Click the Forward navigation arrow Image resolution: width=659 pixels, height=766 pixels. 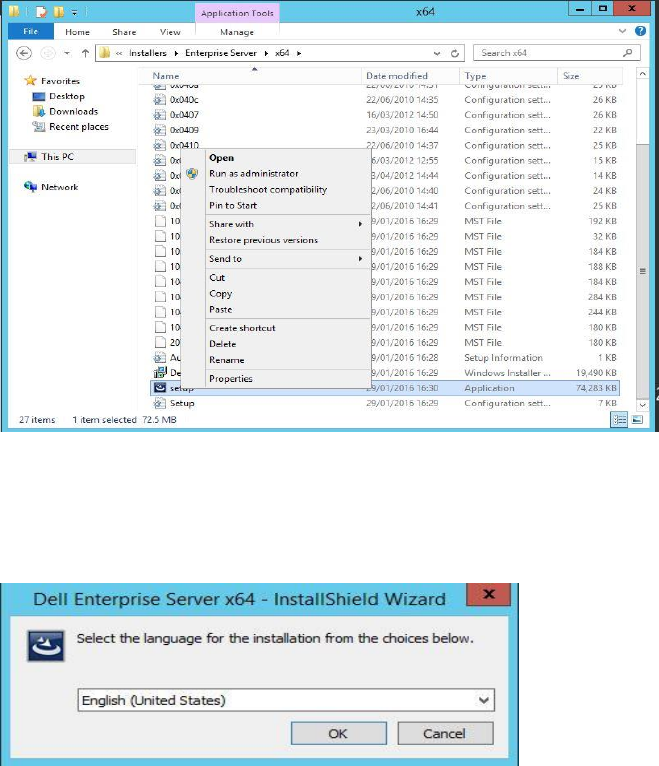[47, 53]
